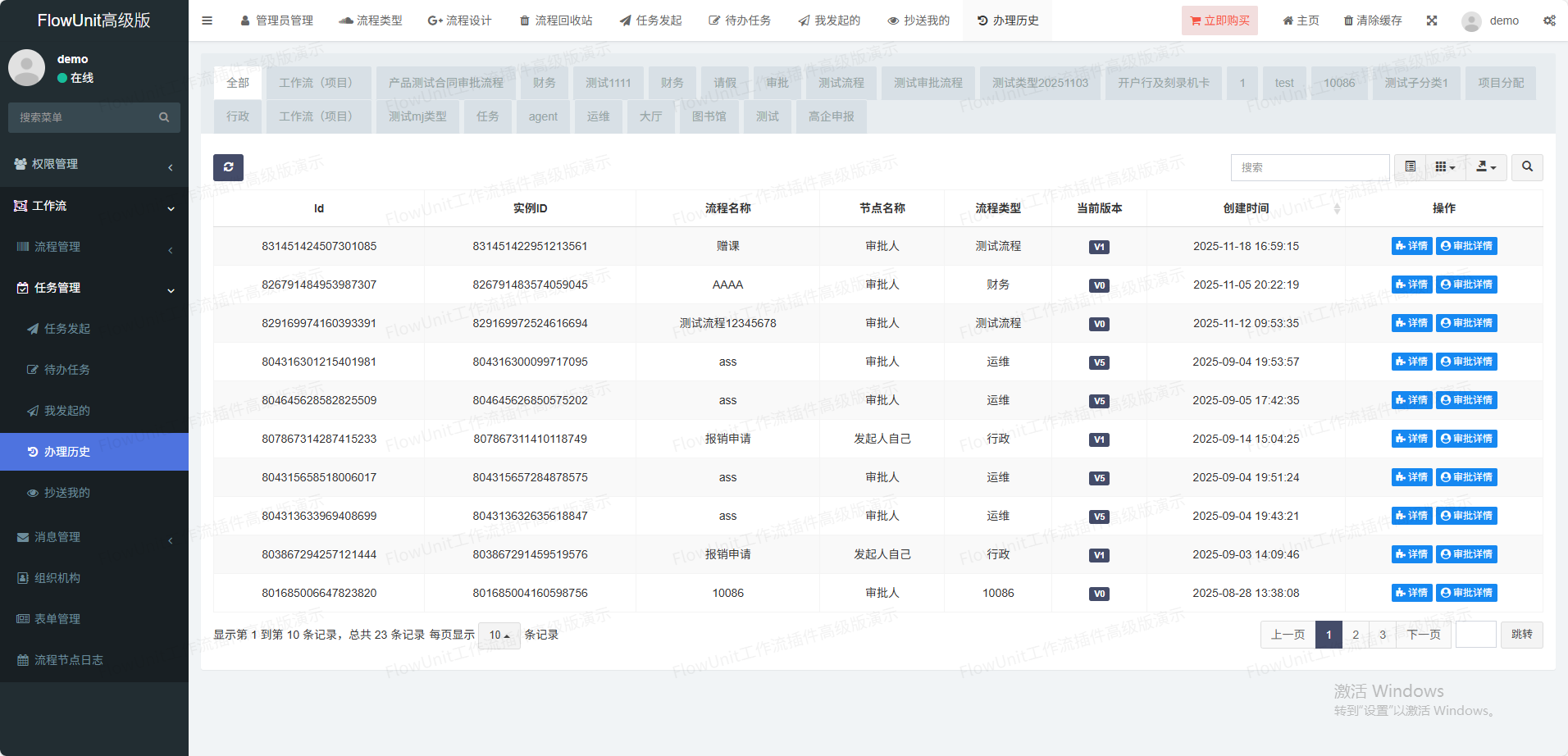Expand the 权限管理 sidebar menu

pos(94,165)
